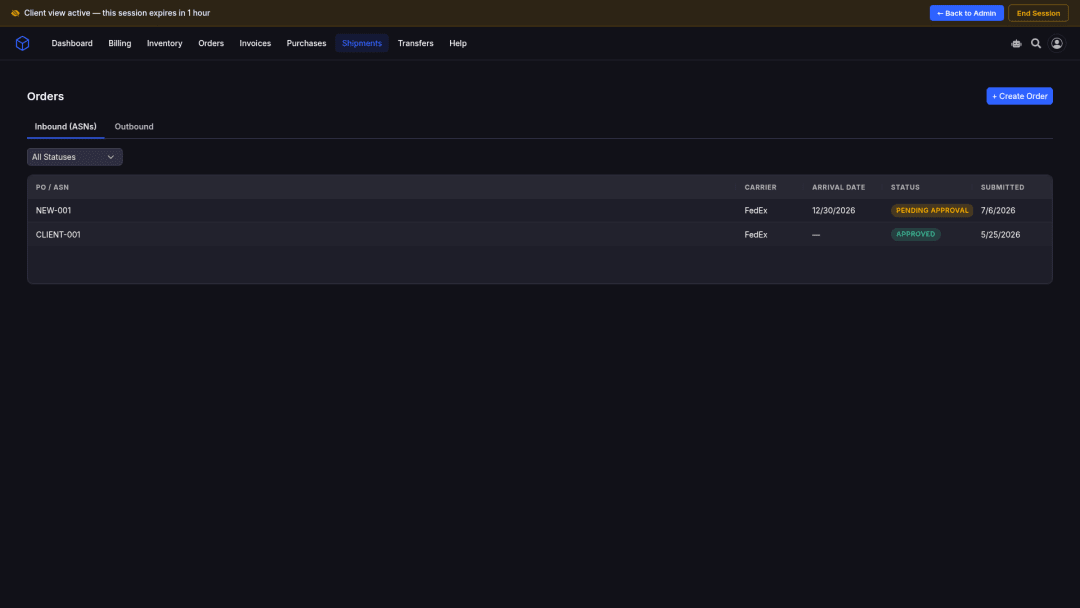
Task: Click the SUBMITTED column header
Action: (x=1002, y=187)
